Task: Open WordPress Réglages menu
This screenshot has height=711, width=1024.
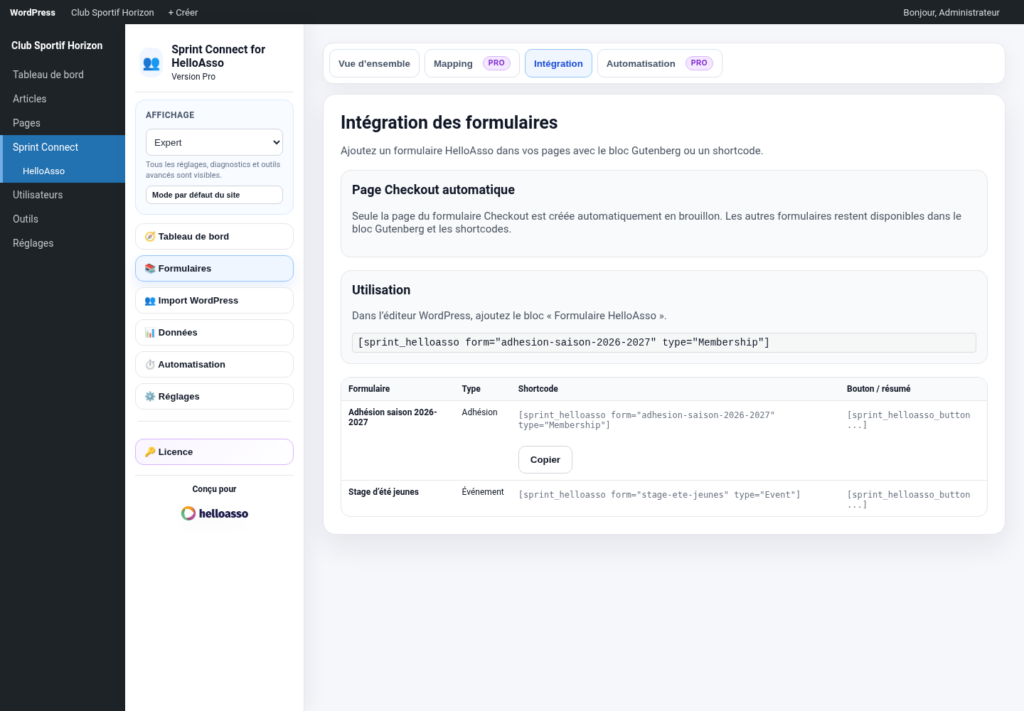Action: [x=62, y=243]
